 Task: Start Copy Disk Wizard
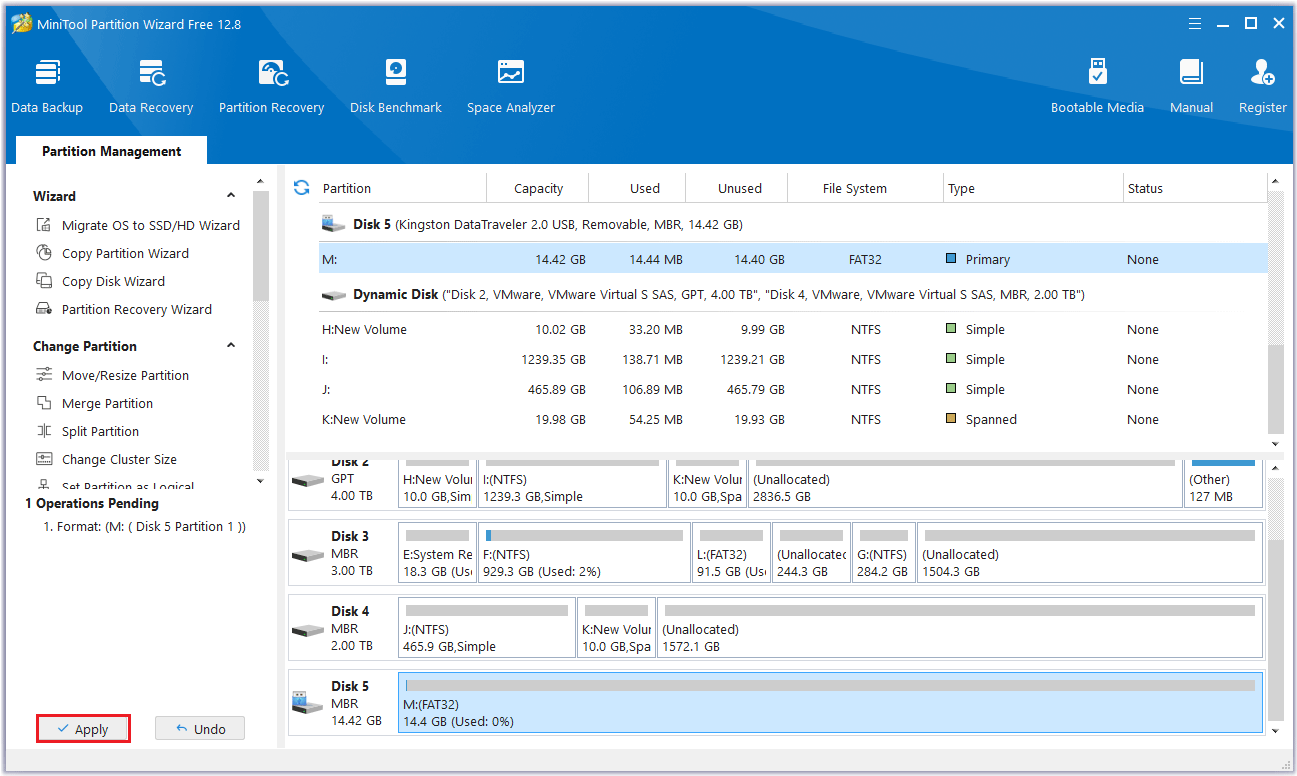tap(113, 281)
